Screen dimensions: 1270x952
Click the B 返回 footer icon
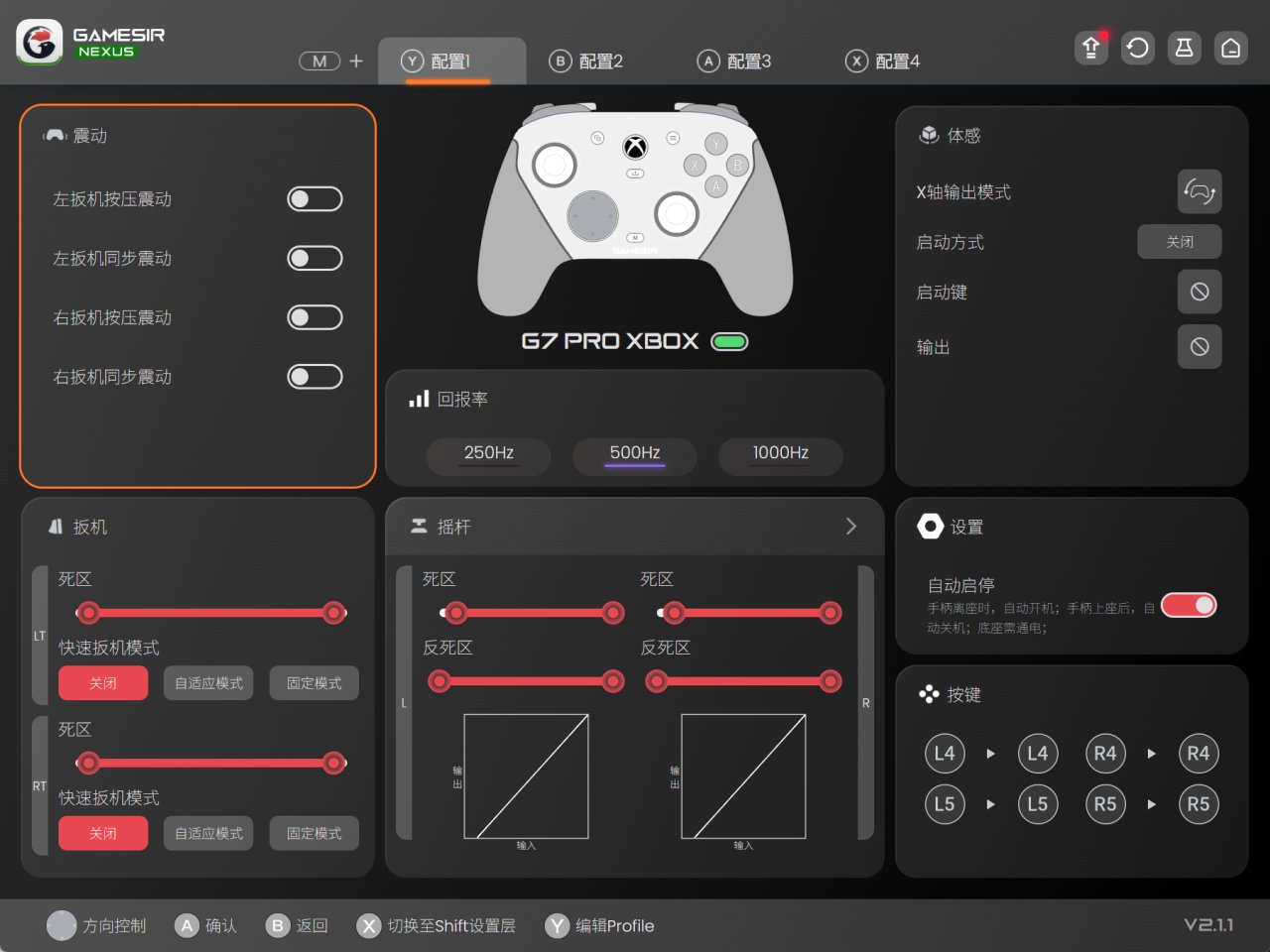[x=278, y=925]
